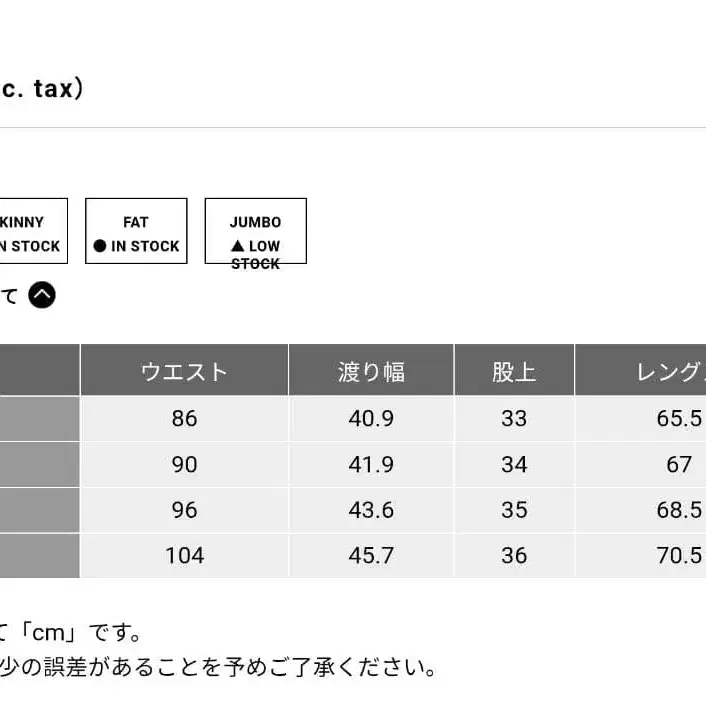Click the waist value 90 cell

tap(184, 464)
